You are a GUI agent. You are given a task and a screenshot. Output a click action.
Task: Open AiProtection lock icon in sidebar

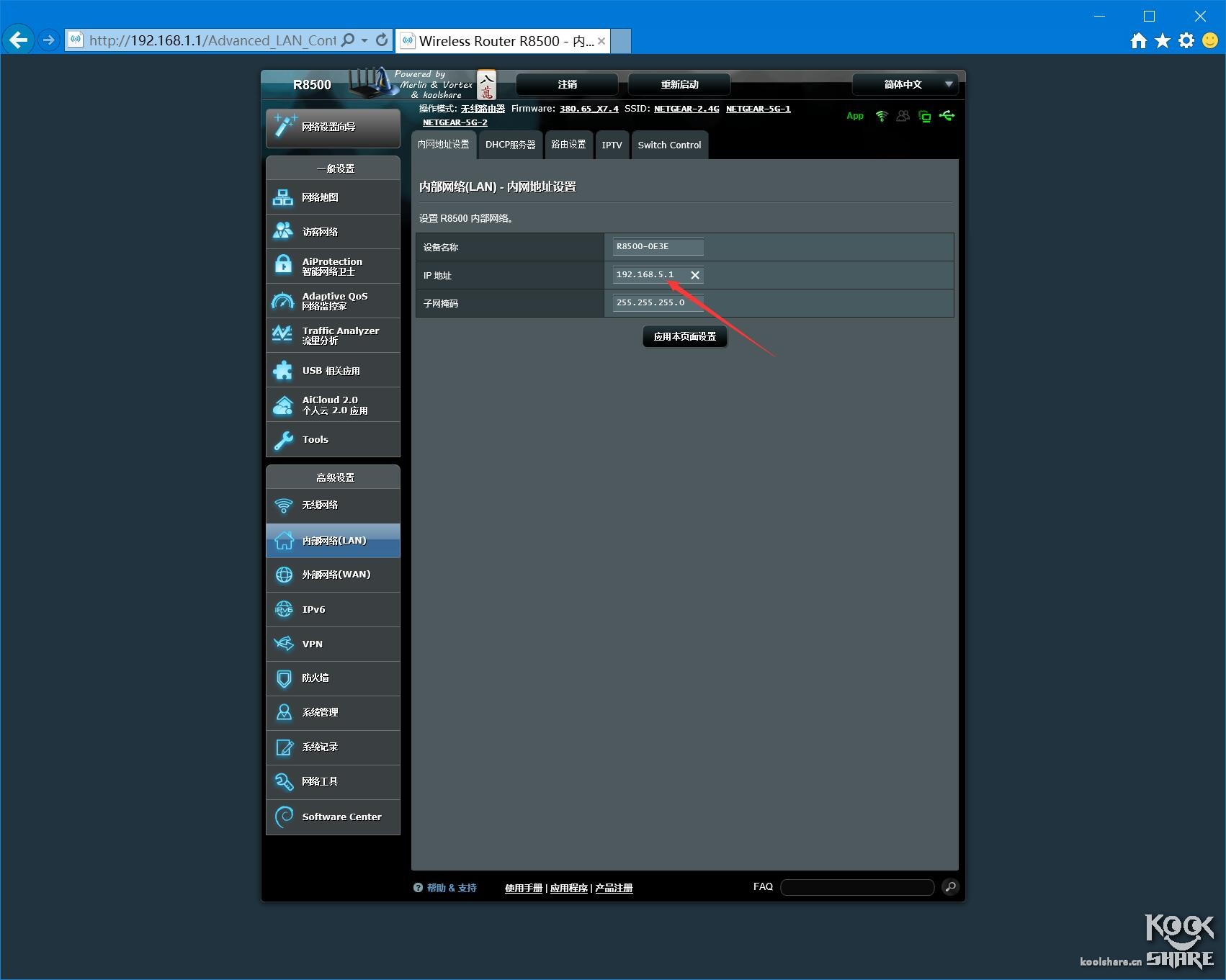click(283, 266)
